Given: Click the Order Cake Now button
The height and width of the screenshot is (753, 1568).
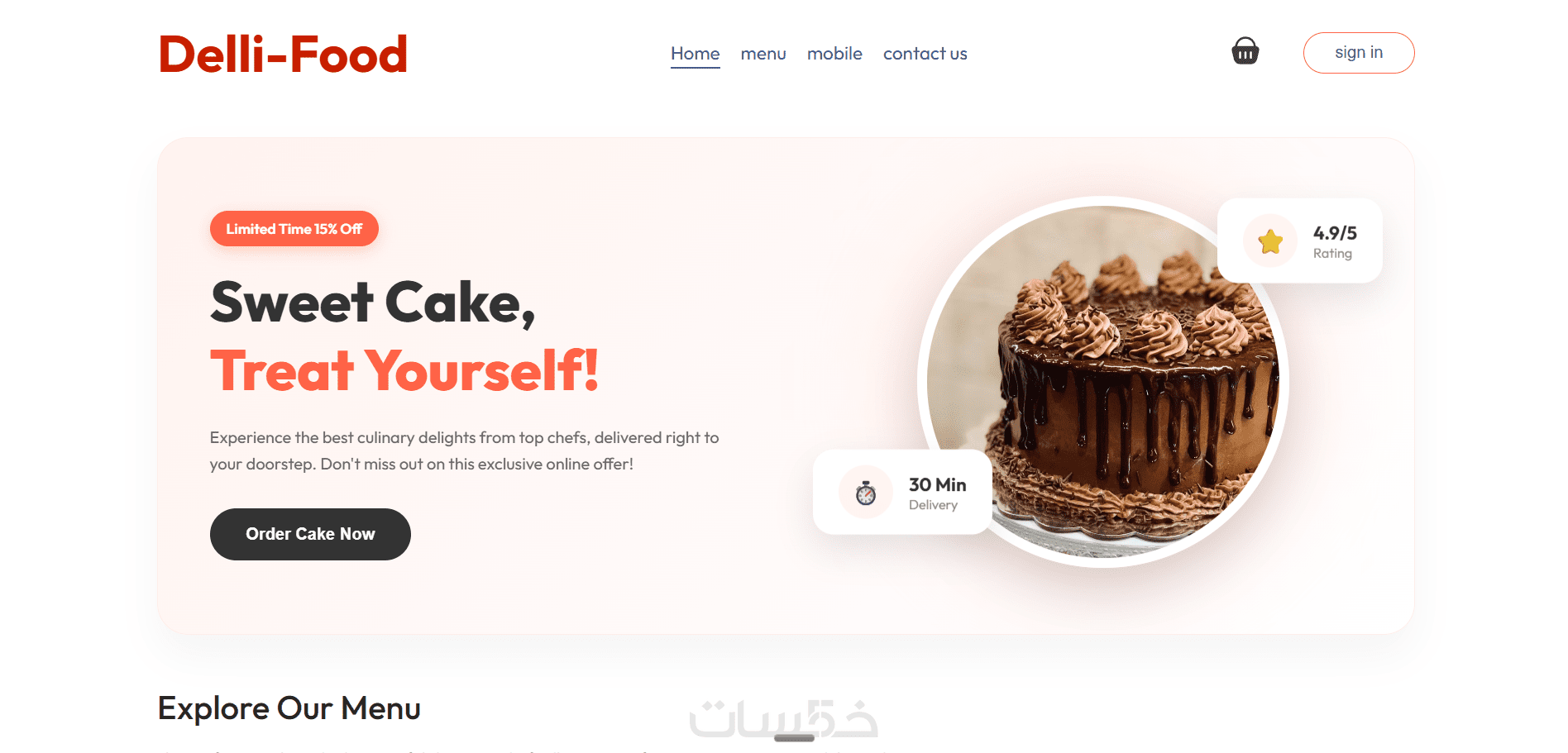Looking at the screenshot, I should (x=310, y=534).
